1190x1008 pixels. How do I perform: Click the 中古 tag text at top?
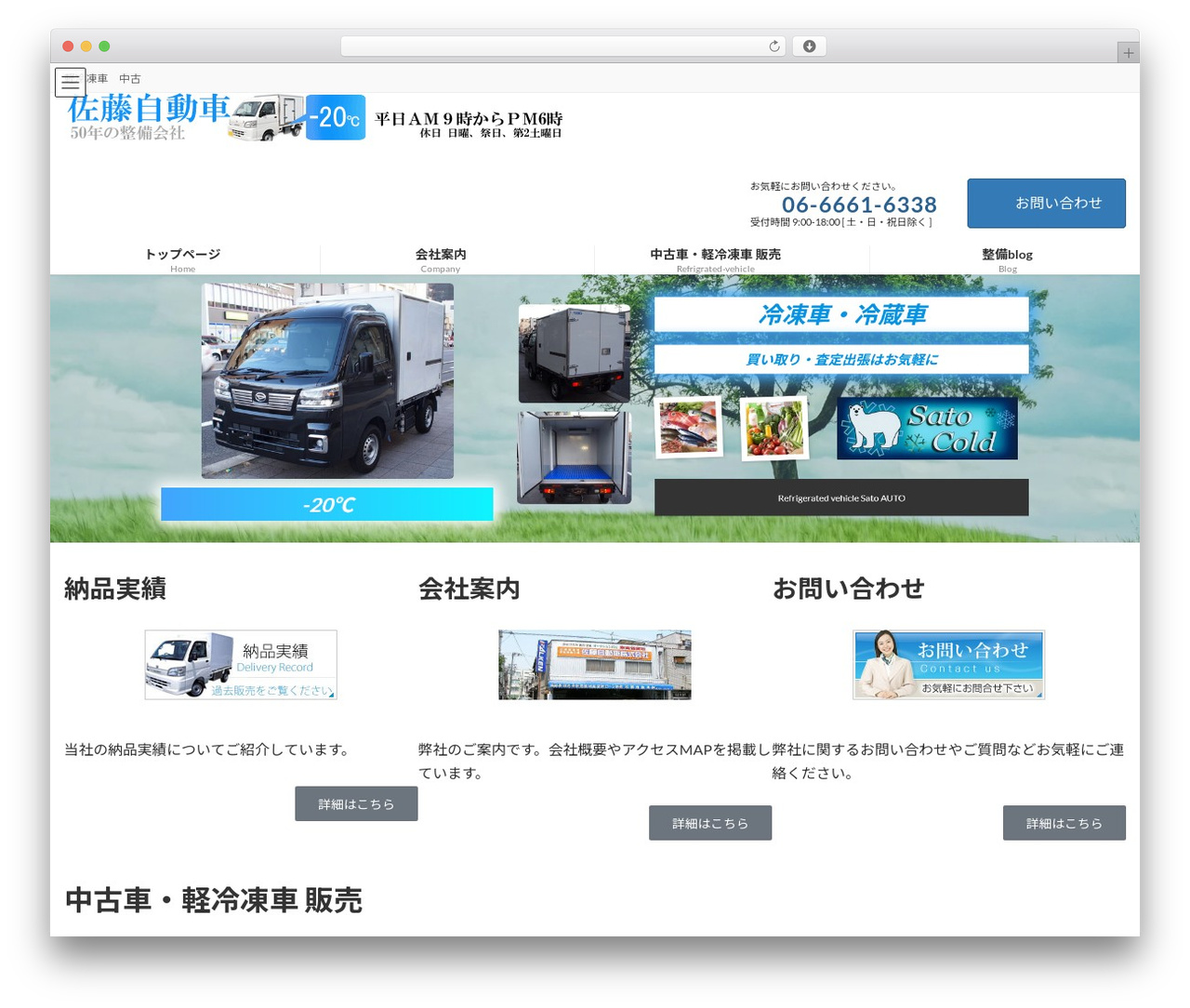[130, 79]
